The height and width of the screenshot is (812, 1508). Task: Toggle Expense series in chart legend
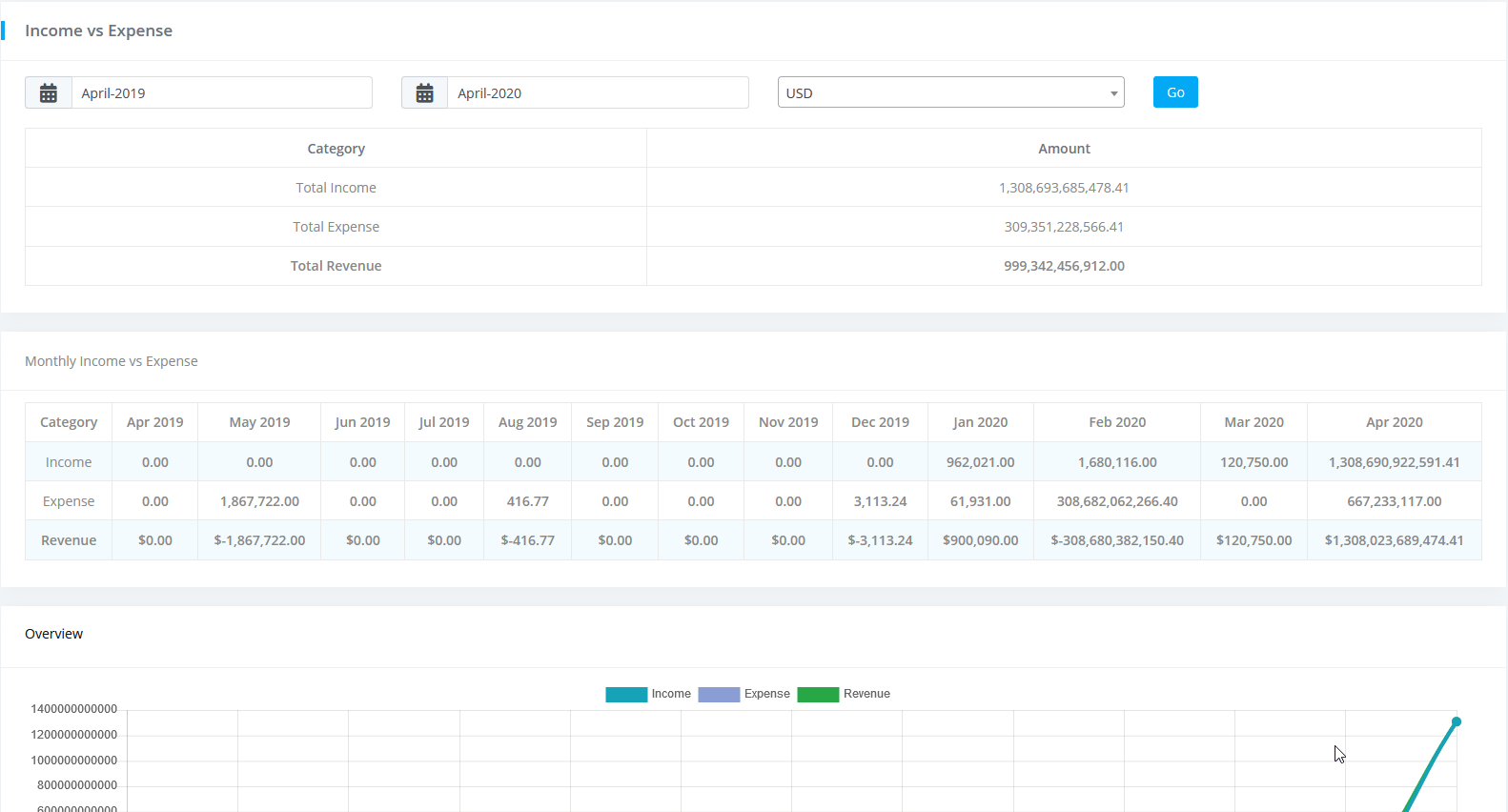(x=766, y=694)
